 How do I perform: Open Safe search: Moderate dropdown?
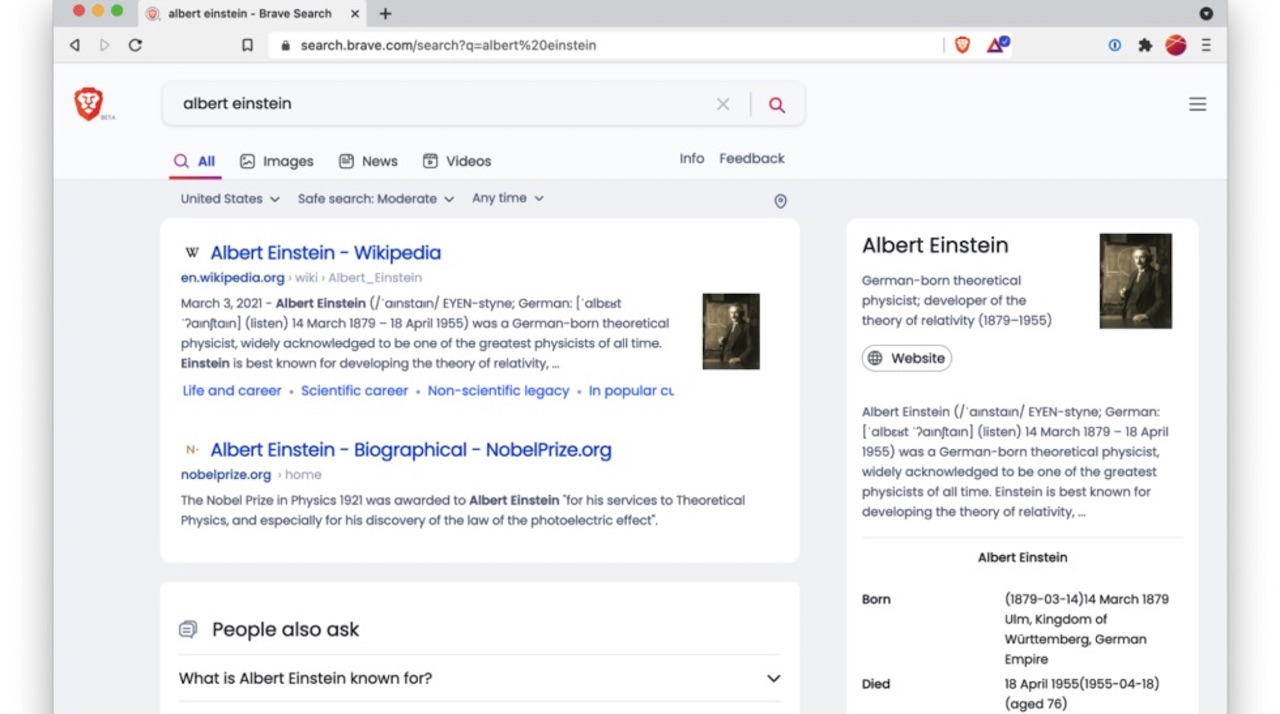[x=376, y=199]
